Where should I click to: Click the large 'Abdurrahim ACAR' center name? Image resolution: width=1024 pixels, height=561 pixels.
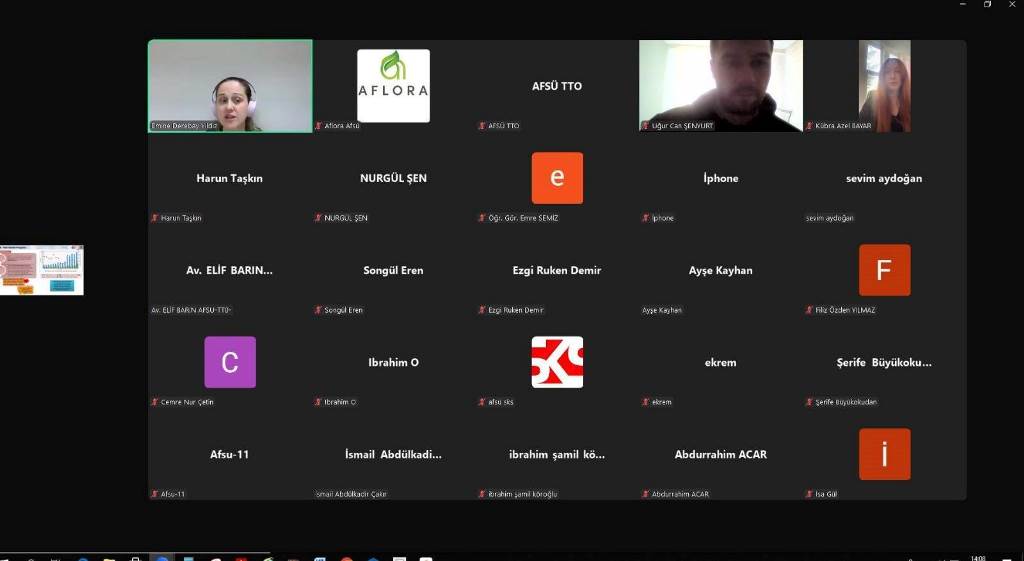(721, 454)
